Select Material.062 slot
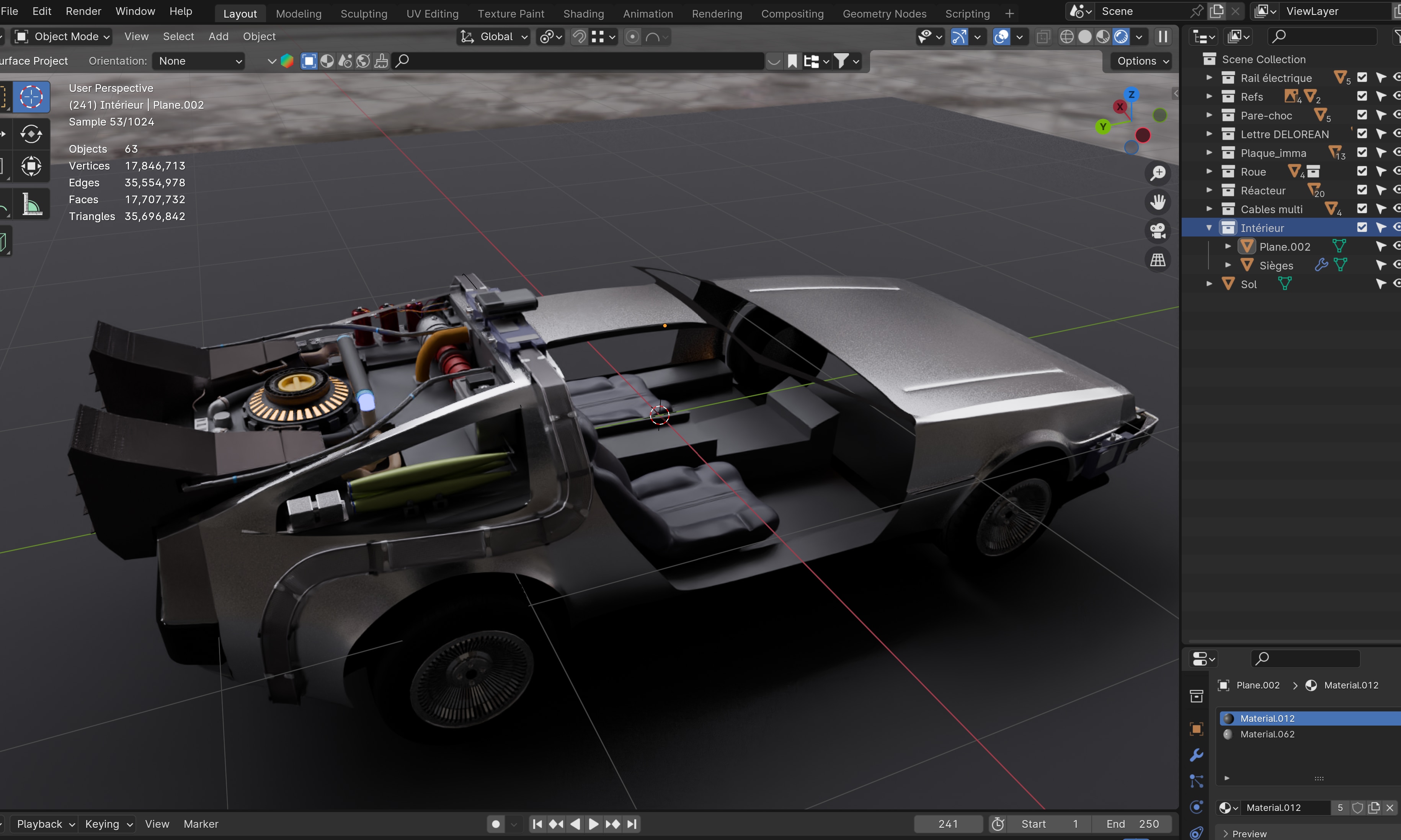Screen dimensions: 1401x840 point(1310,734)
